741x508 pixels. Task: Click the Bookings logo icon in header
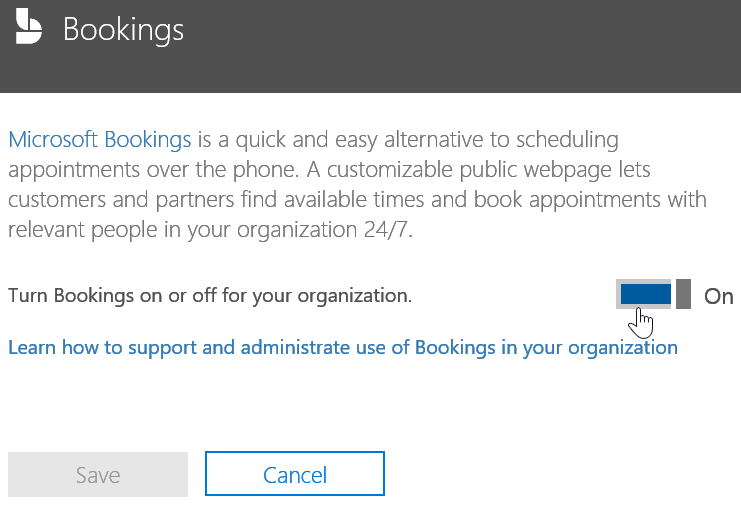tap(29, 28)
